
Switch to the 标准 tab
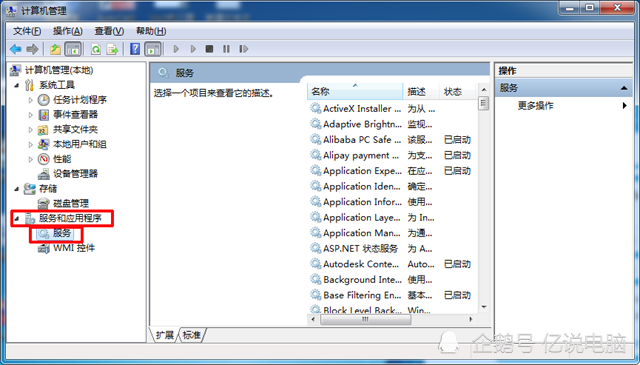[x=191, y=335]
